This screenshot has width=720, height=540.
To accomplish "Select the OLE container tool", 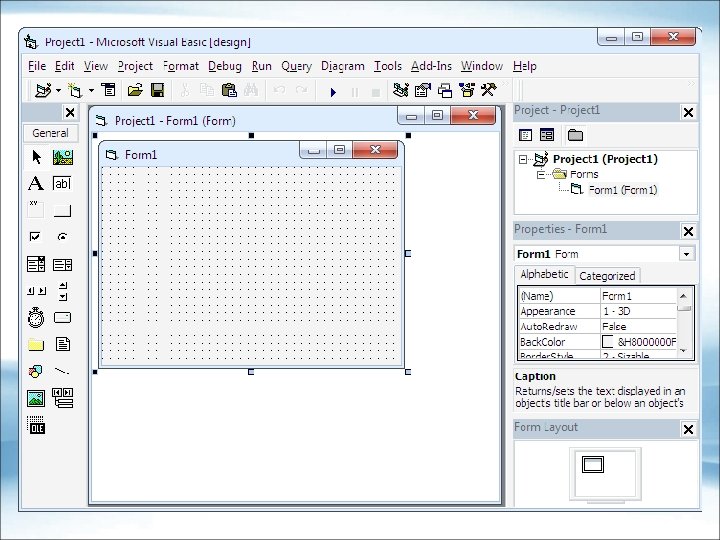I will [36, 425].
